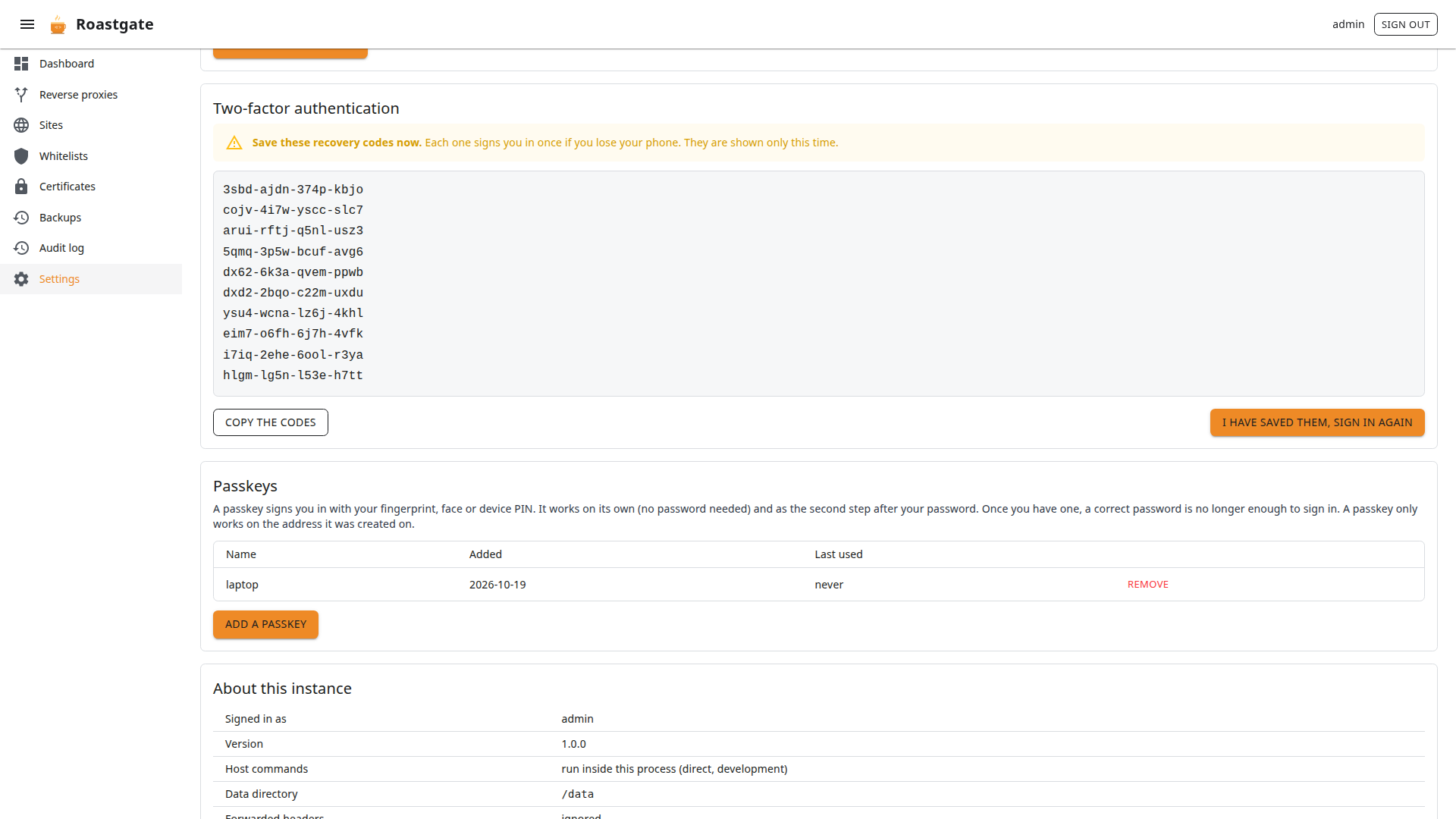Open the hamburger menu icon

tap(27, 24)
